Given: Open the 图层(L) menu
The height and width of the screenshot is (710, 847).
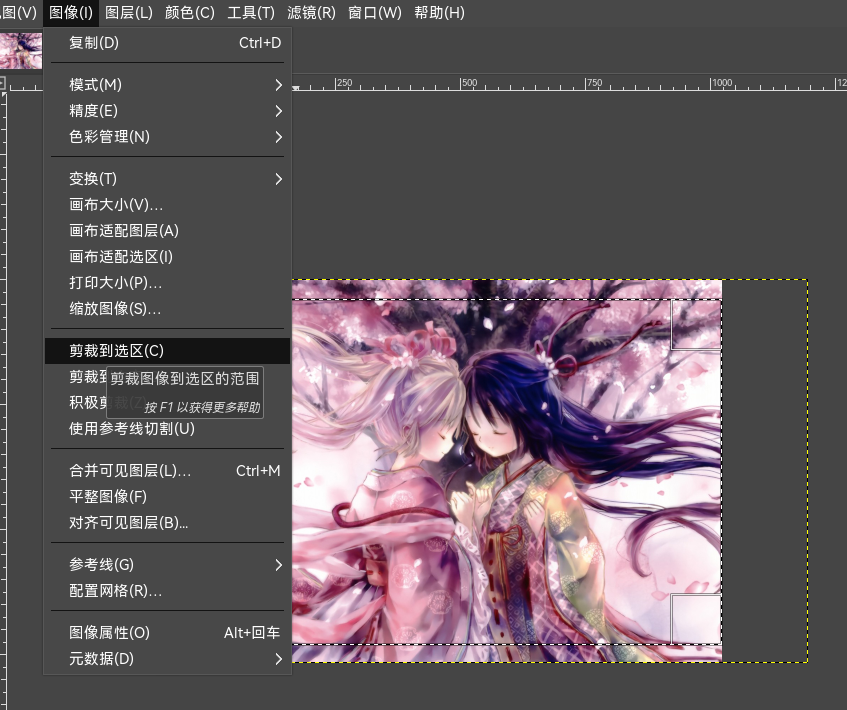Looking at the screenshot, I should point(129,12).
